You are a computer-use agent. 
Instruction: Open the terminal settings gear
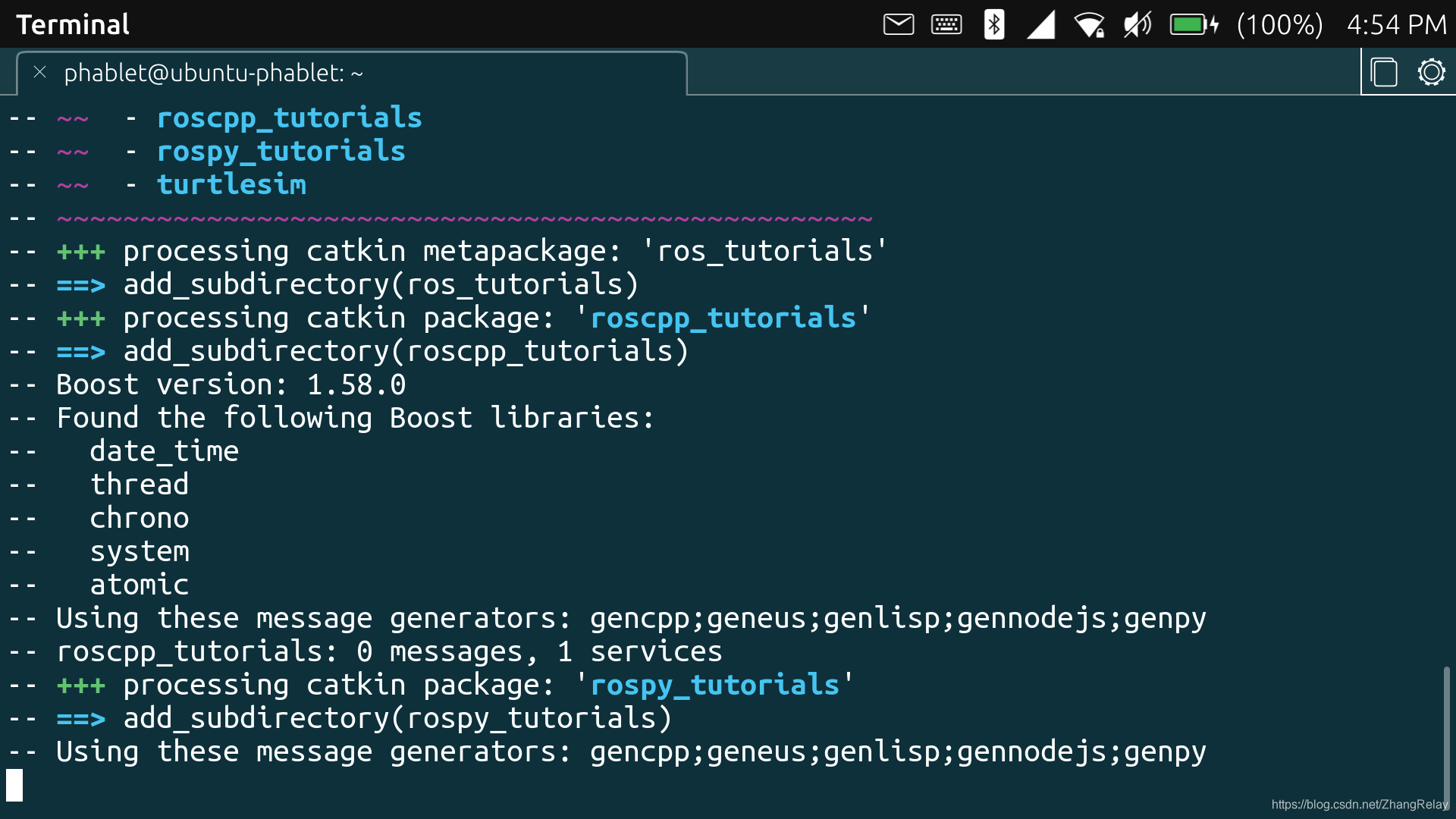[x=1431, y=73]
